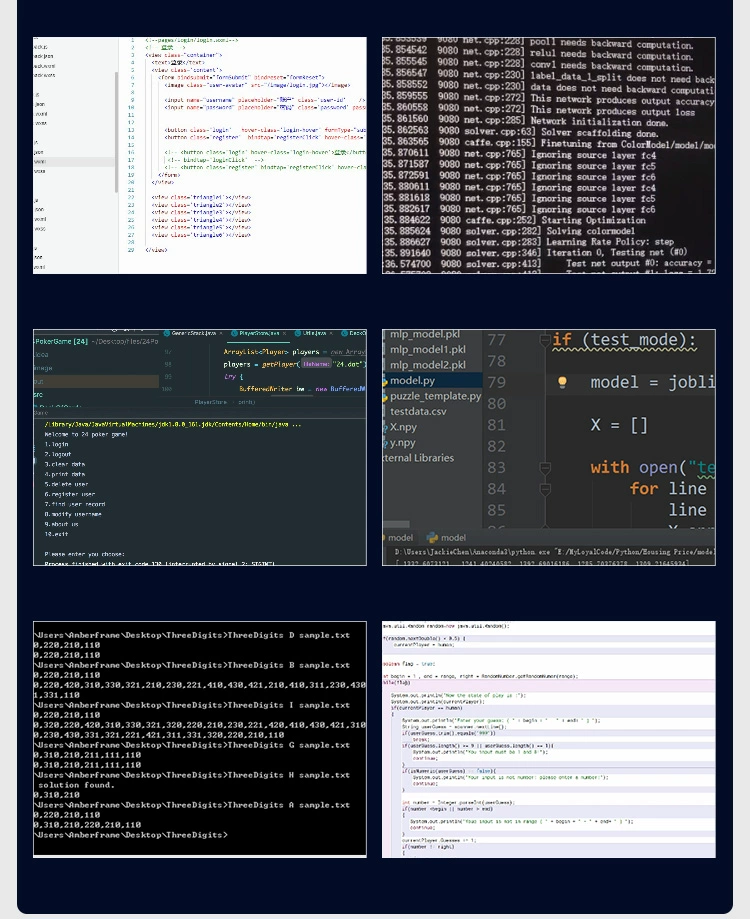Select testdata.csv in the project file list
Image resolution: width=750 pixels, height=919 pixels.
418,411
